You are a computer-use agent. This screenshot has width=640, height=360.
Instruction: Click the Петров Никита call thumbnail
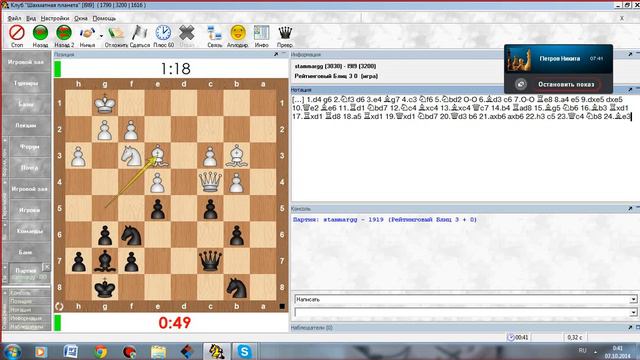coord(519,59)
